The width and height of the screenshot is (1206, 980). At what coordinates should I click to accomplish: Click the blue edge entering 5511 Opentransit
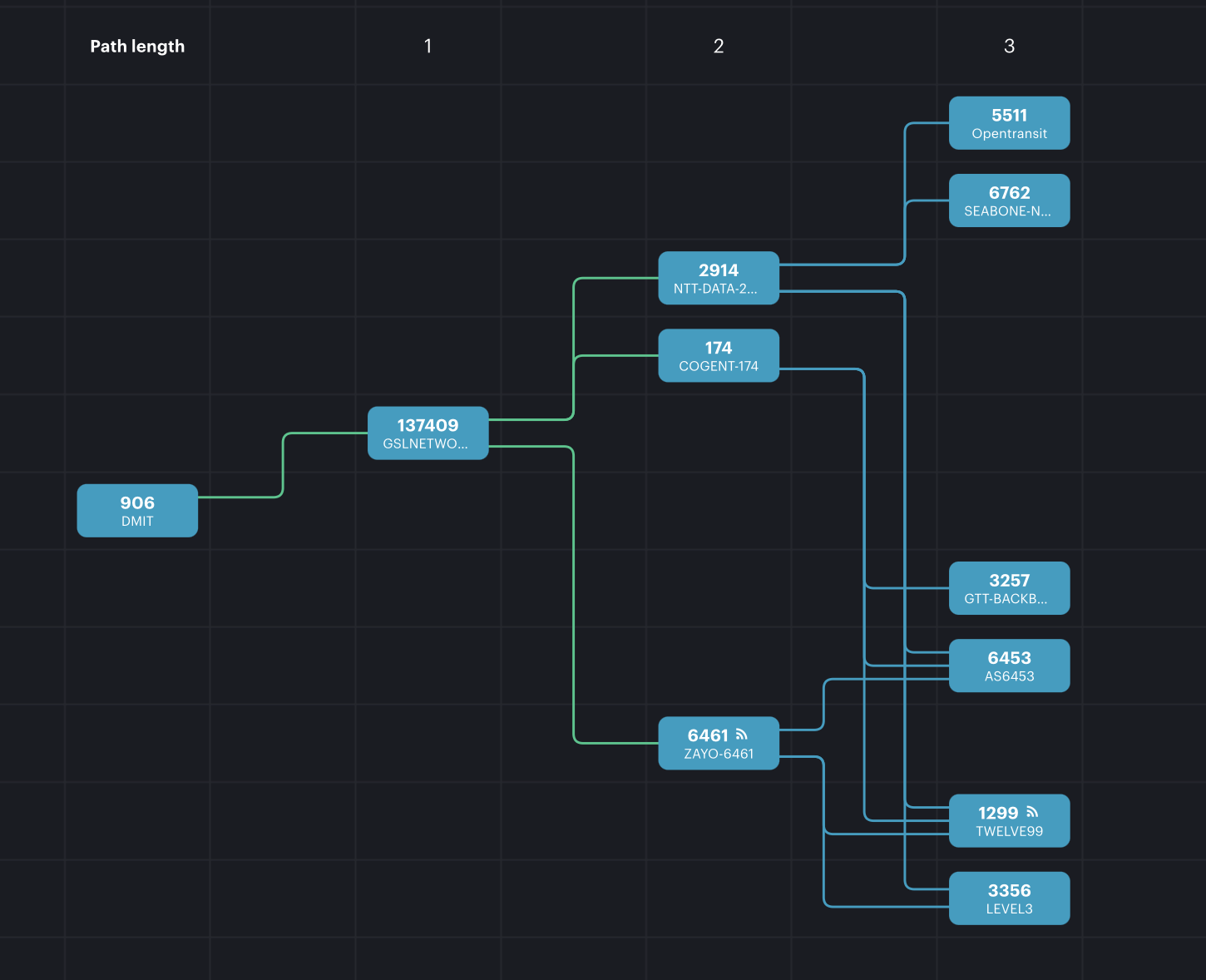click(927, 123)
